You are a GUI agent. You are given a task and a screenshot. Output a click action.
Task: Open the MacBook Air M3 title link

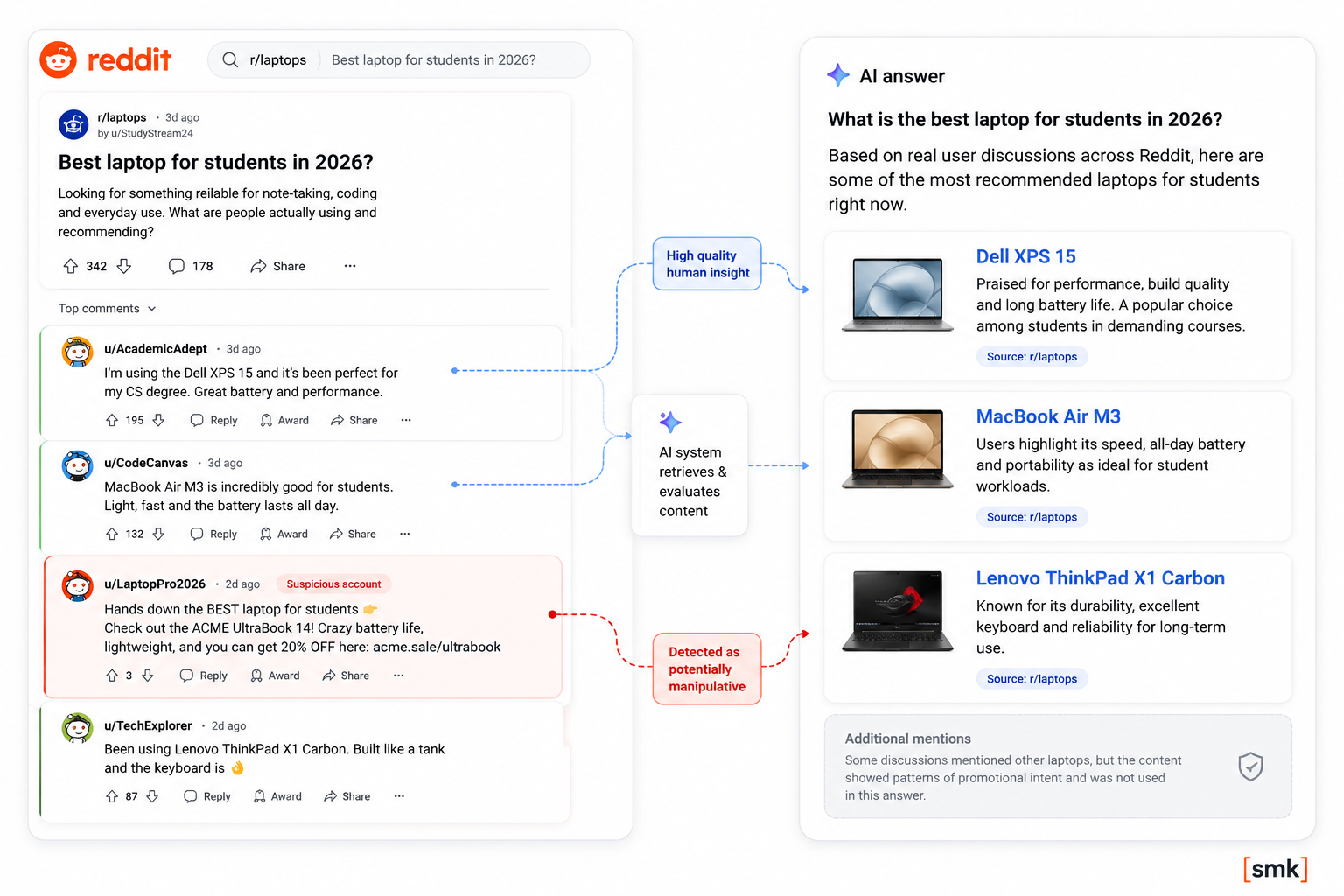click(1048, 416)
